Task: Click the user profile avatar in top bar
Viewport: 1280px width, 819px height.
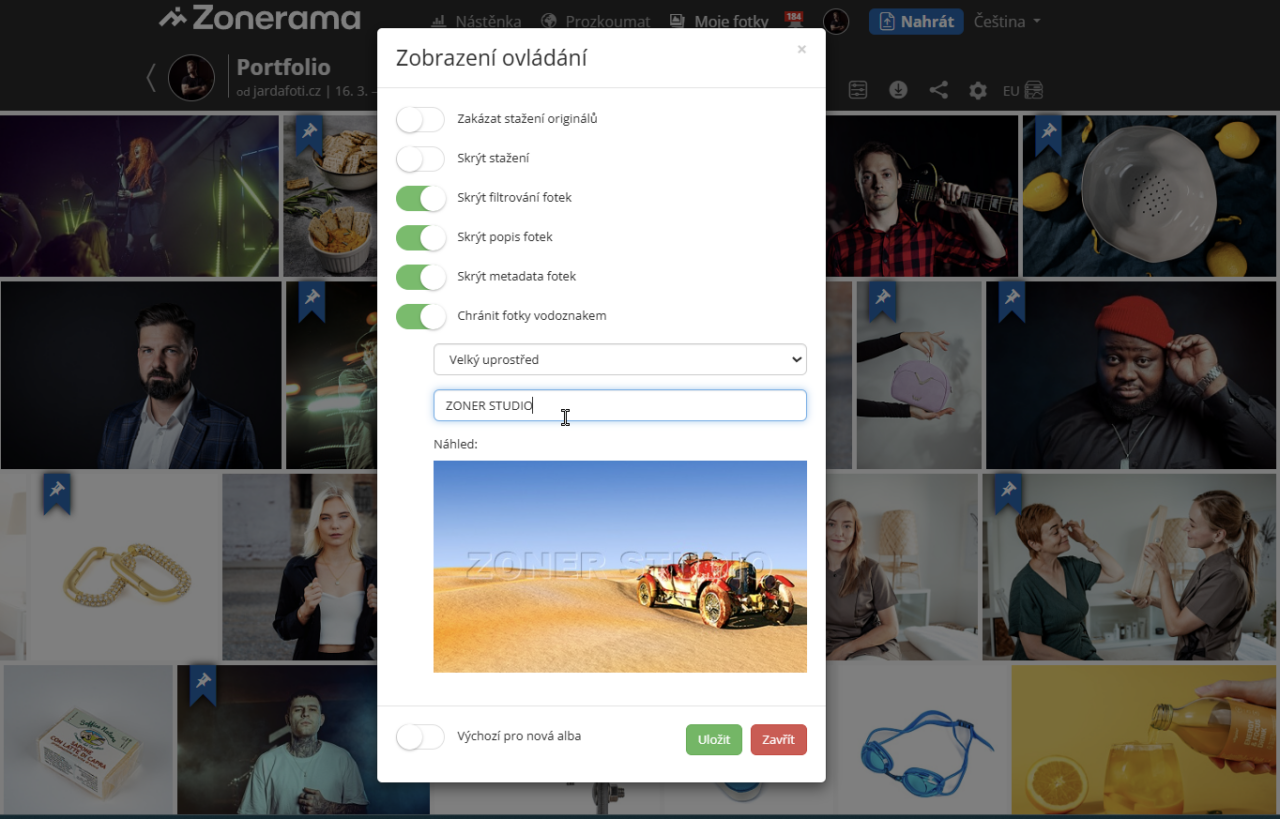Action: (x=835, y=21)
